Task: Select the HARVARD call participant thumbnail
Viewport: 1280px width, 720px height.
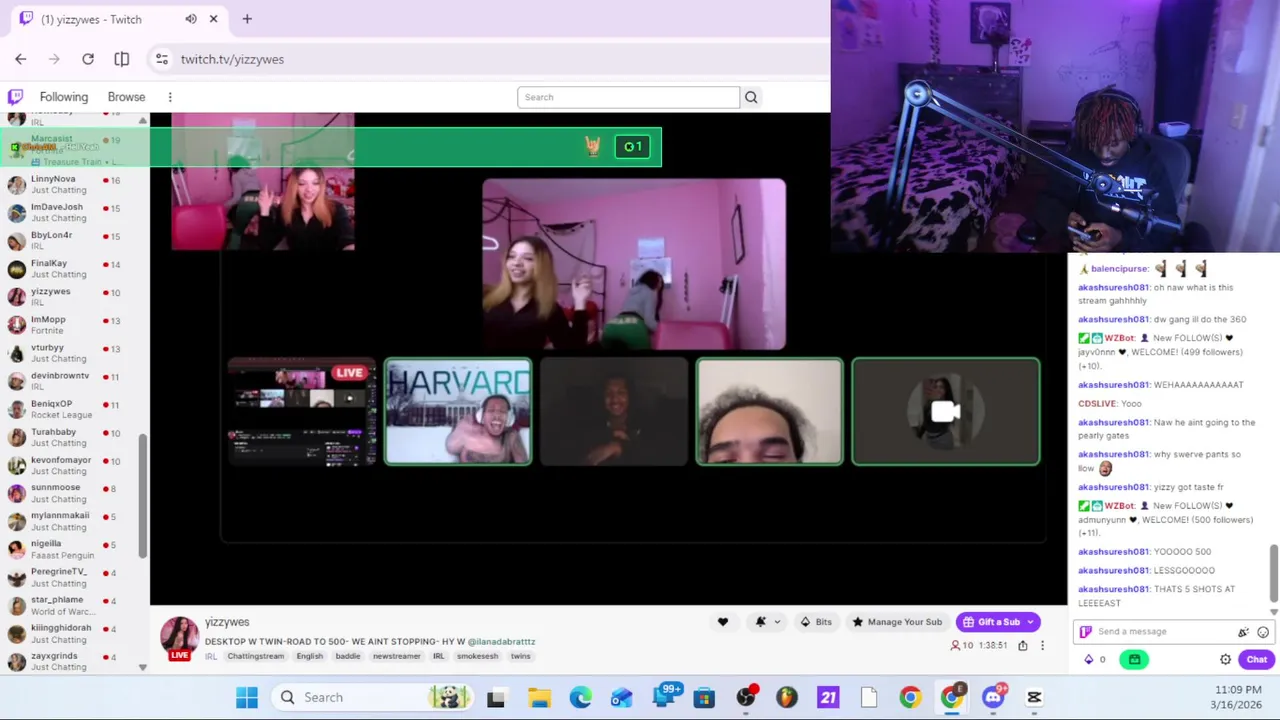Action: tap(458, 412)
